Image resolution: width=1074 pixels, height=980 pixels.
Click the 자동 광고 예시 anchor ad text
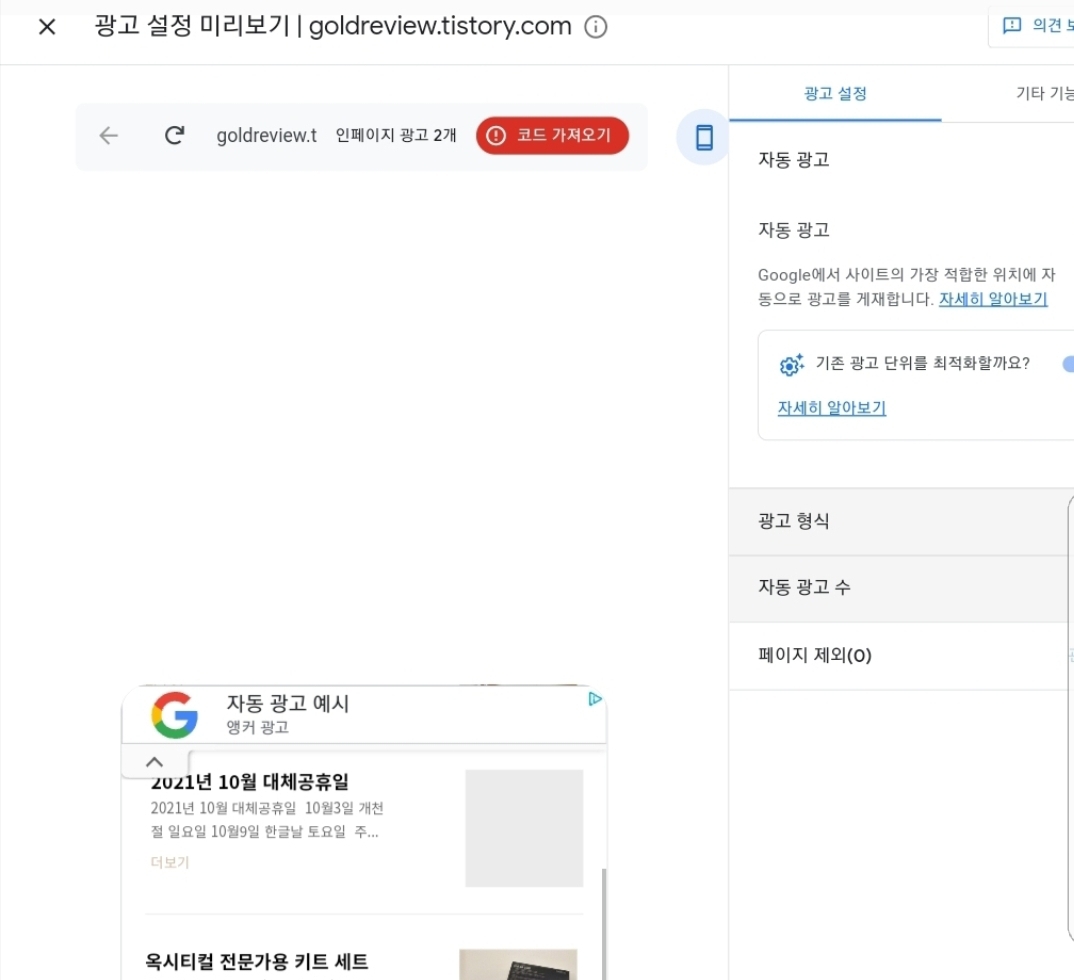point(288,703)
